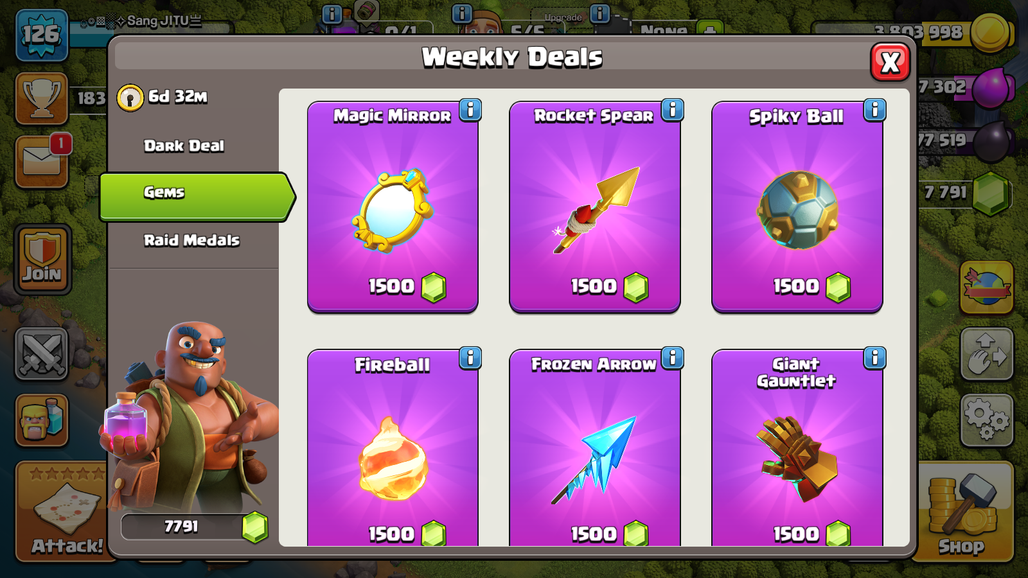
Task: Close the Weekly Deals window
Action: click(890, 63)
